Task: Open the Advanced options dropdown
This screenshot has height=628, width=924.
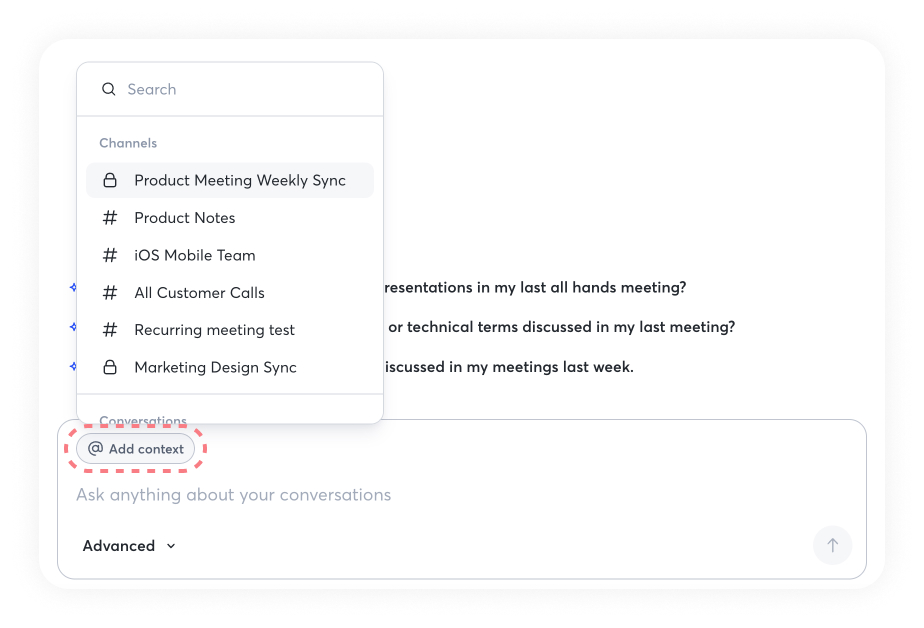Action: click(119, 546)
